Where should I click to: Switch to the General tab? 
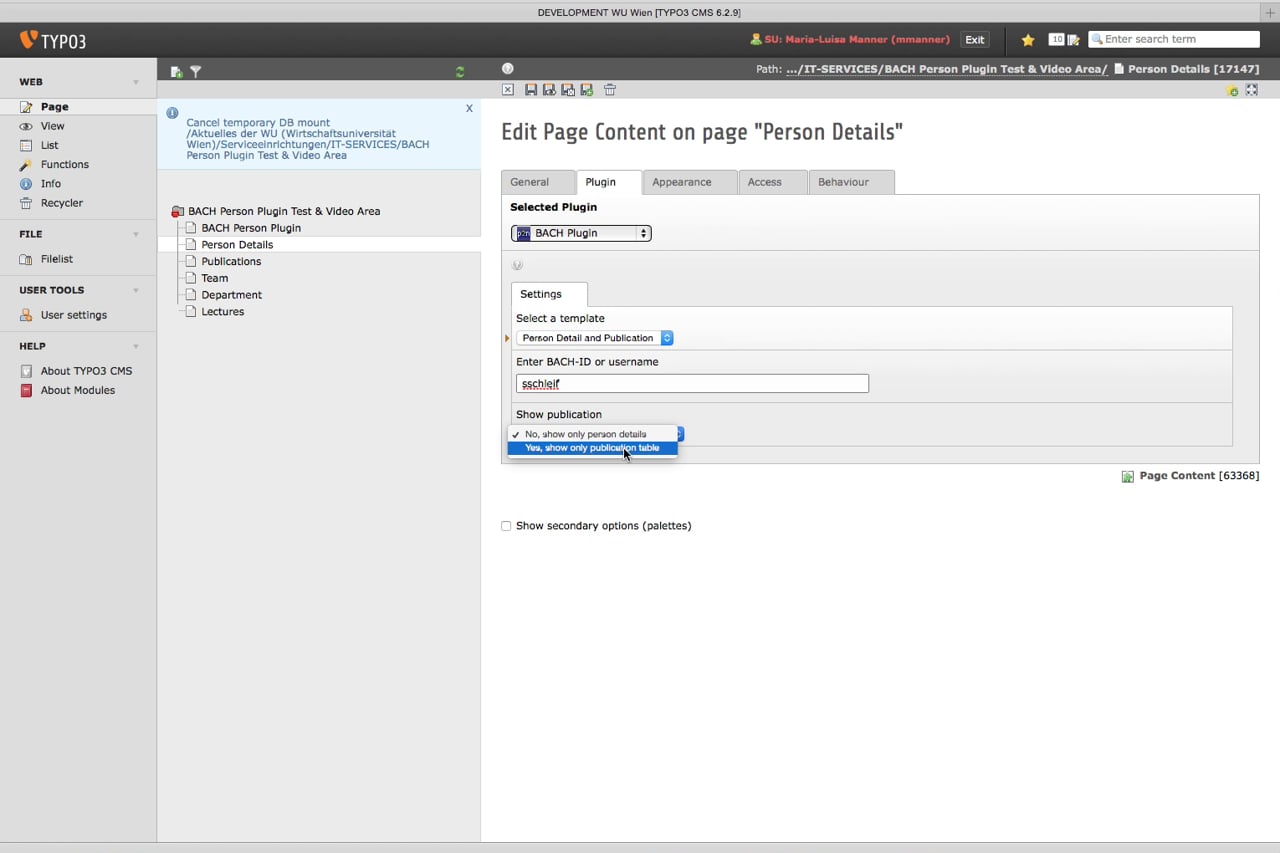538,182
